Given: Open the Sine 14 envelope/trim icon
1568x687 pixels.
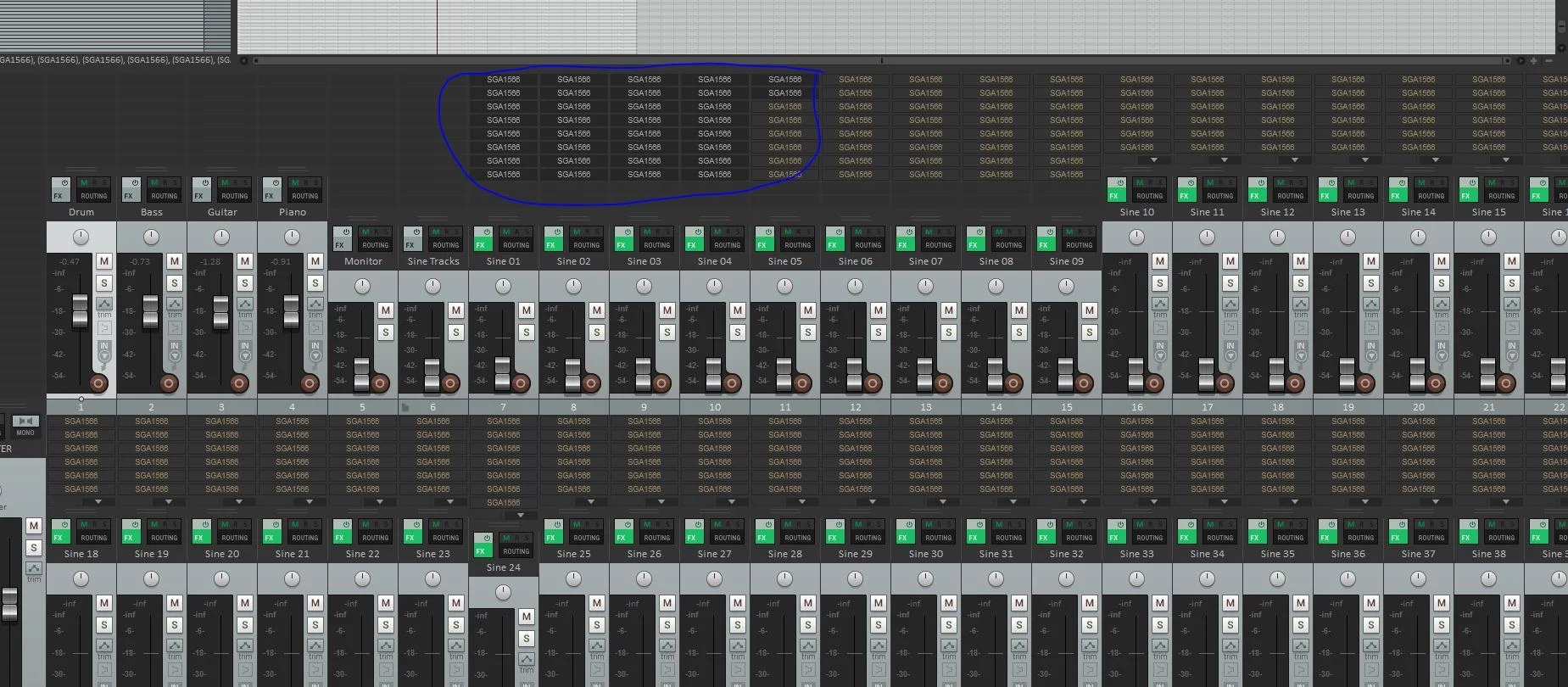Looking at the screenshot, I should click(x=1442, y=304).
